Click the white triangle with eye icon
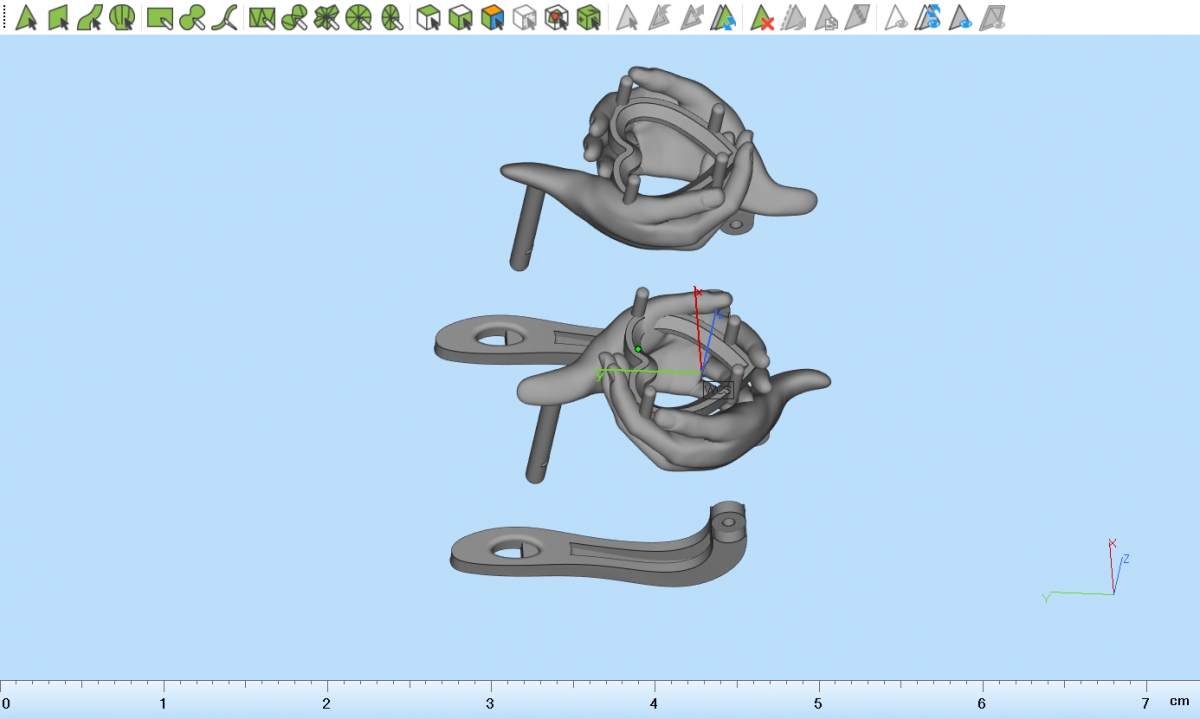Screen dimensions: 1200x719 click(x=897, y=17)
